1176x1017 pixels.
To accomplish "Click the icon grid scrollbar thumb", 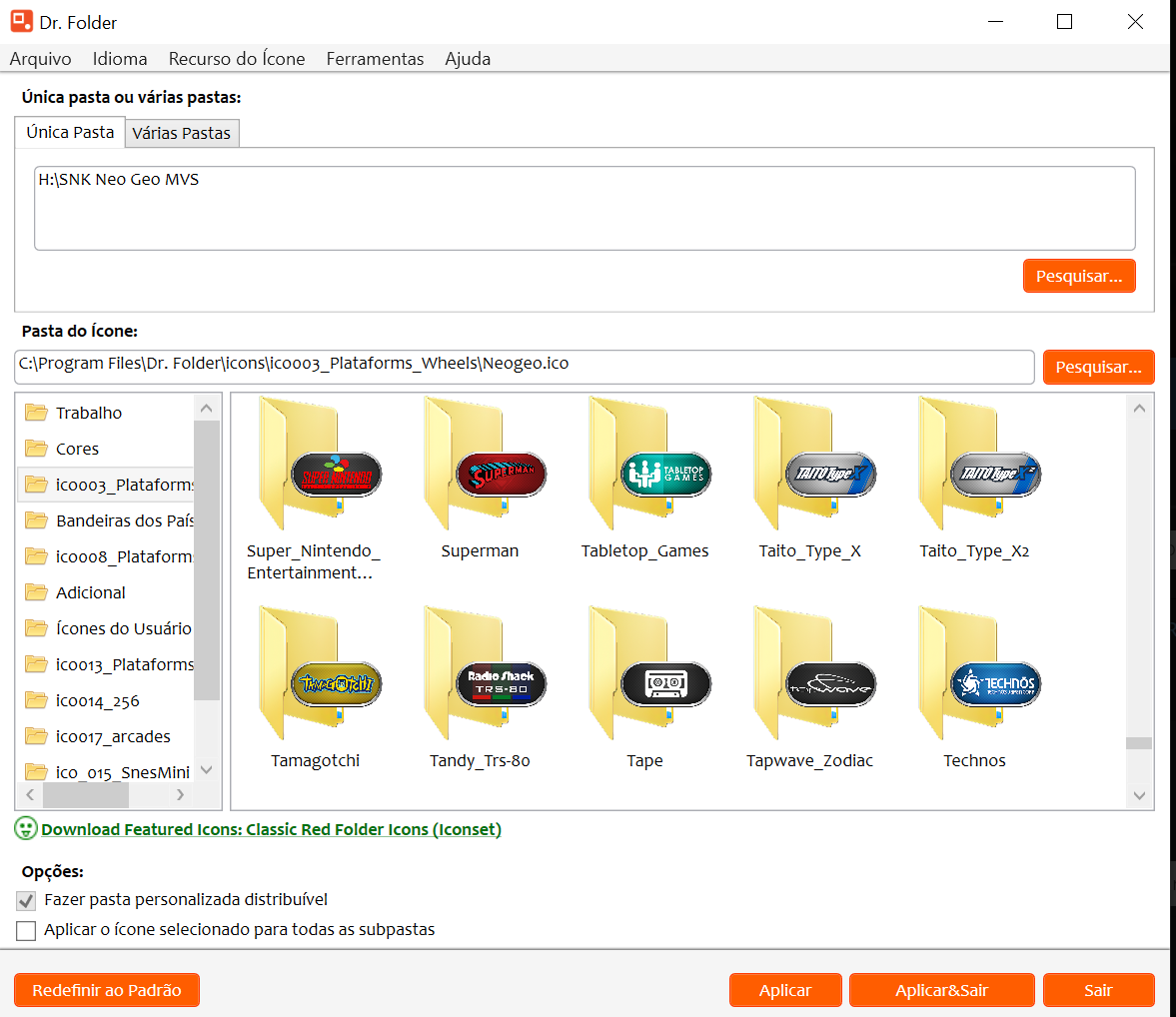I will coord(1139,742).
